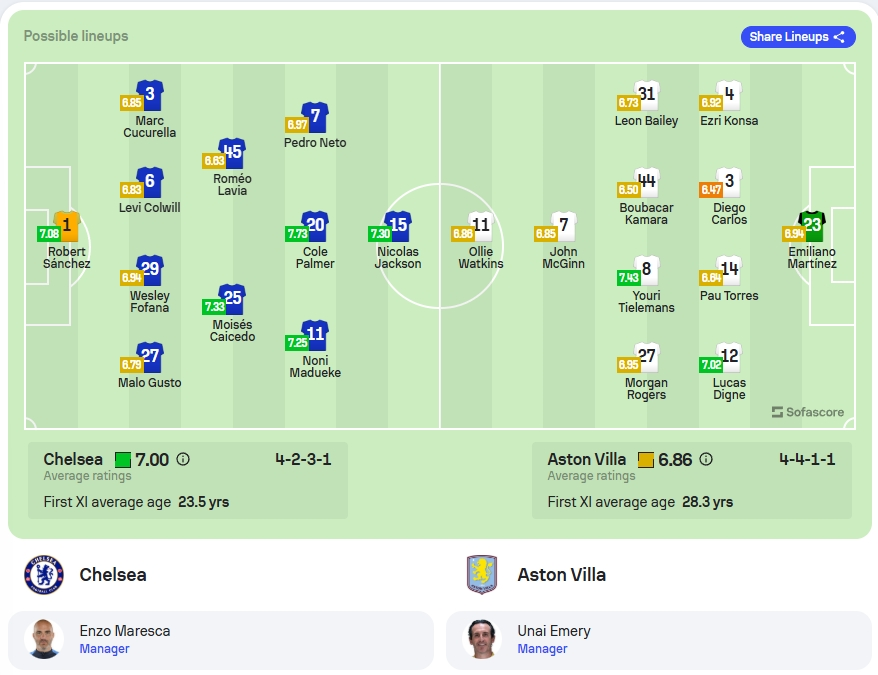
Task: Click Chelsea's green rating color square
Action: 123,460
